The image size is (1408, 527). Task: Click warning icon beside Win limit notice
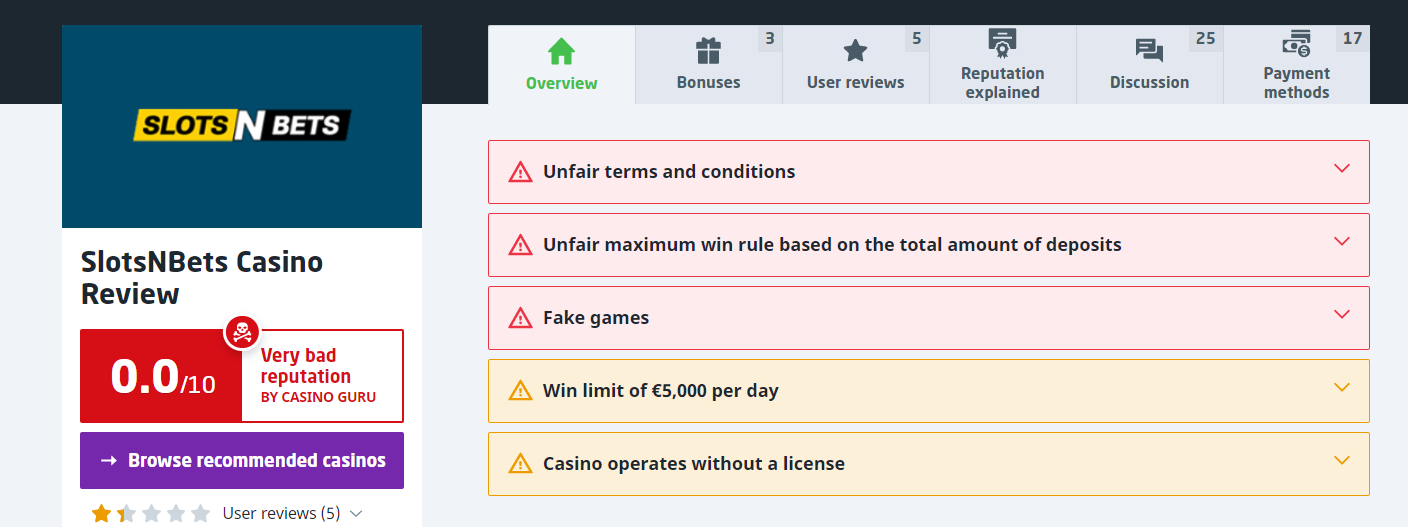pos(520,391)
